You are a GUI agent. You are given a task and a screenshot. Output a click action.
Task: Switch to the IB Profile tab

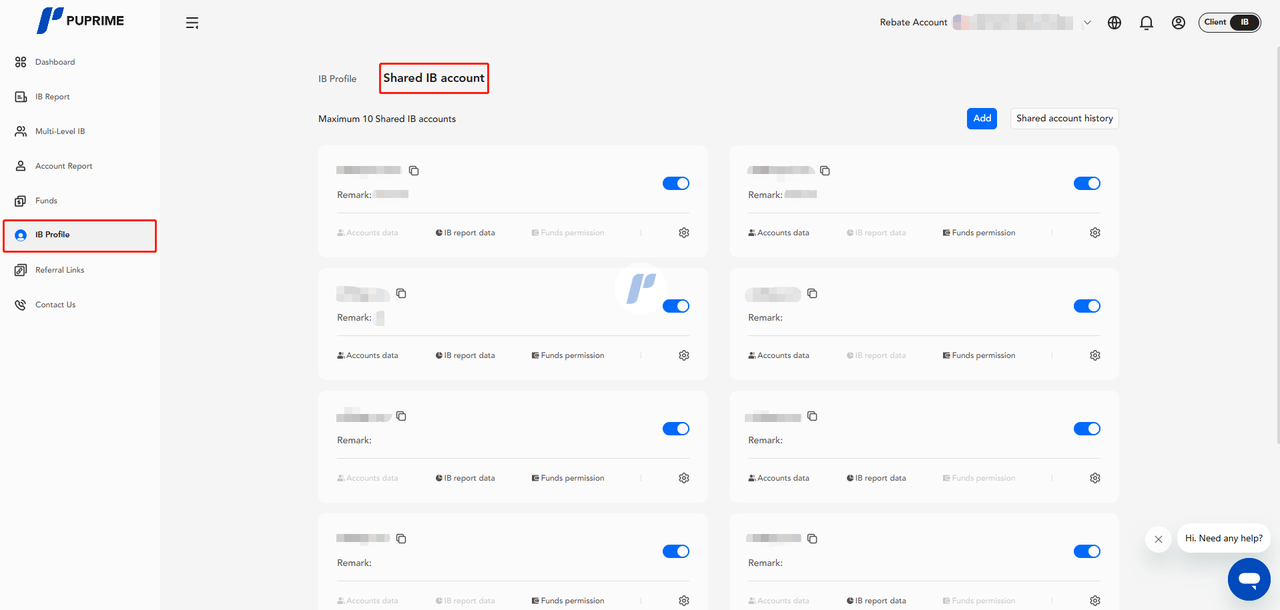point(337,79)
